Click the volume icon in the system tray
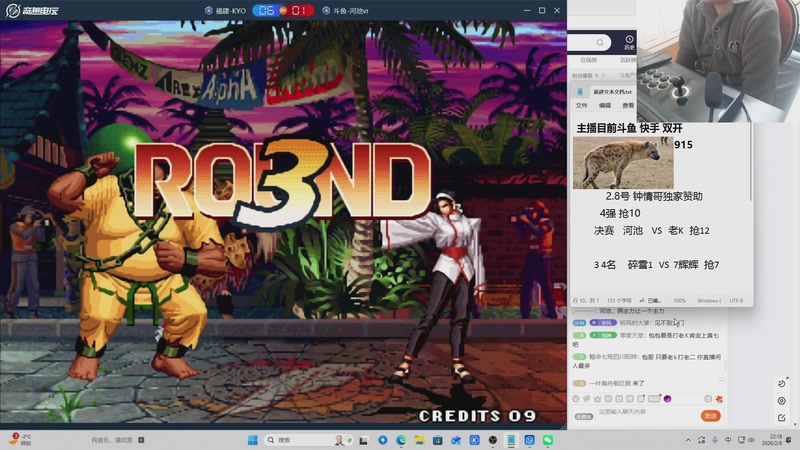This screenshot has height=450, width=800. [751, 440]
